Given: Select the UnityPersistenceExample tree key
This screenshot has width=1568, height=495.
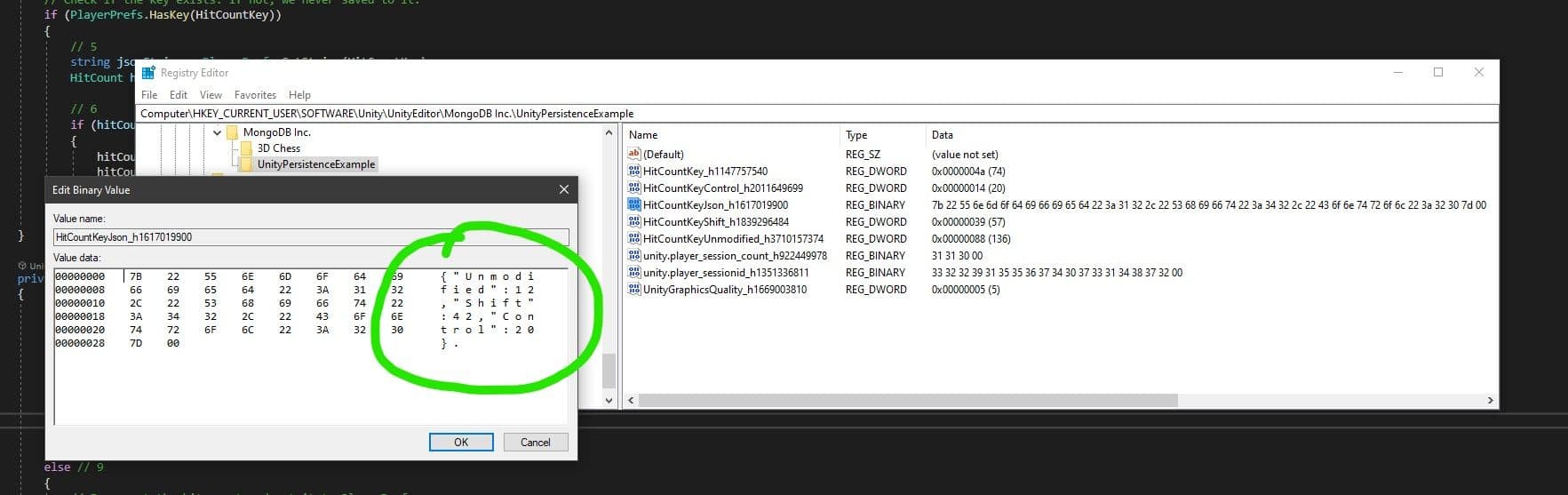Looking at the screenshot, I should pos(315,164).
